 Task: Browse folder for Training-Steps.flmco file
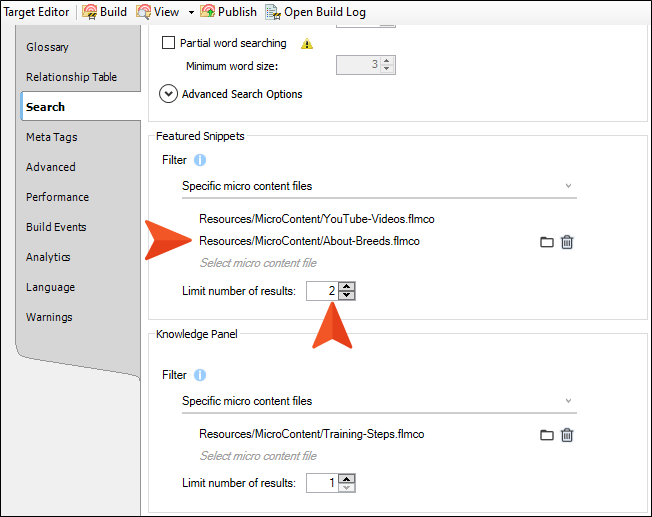tap(547, 435)
